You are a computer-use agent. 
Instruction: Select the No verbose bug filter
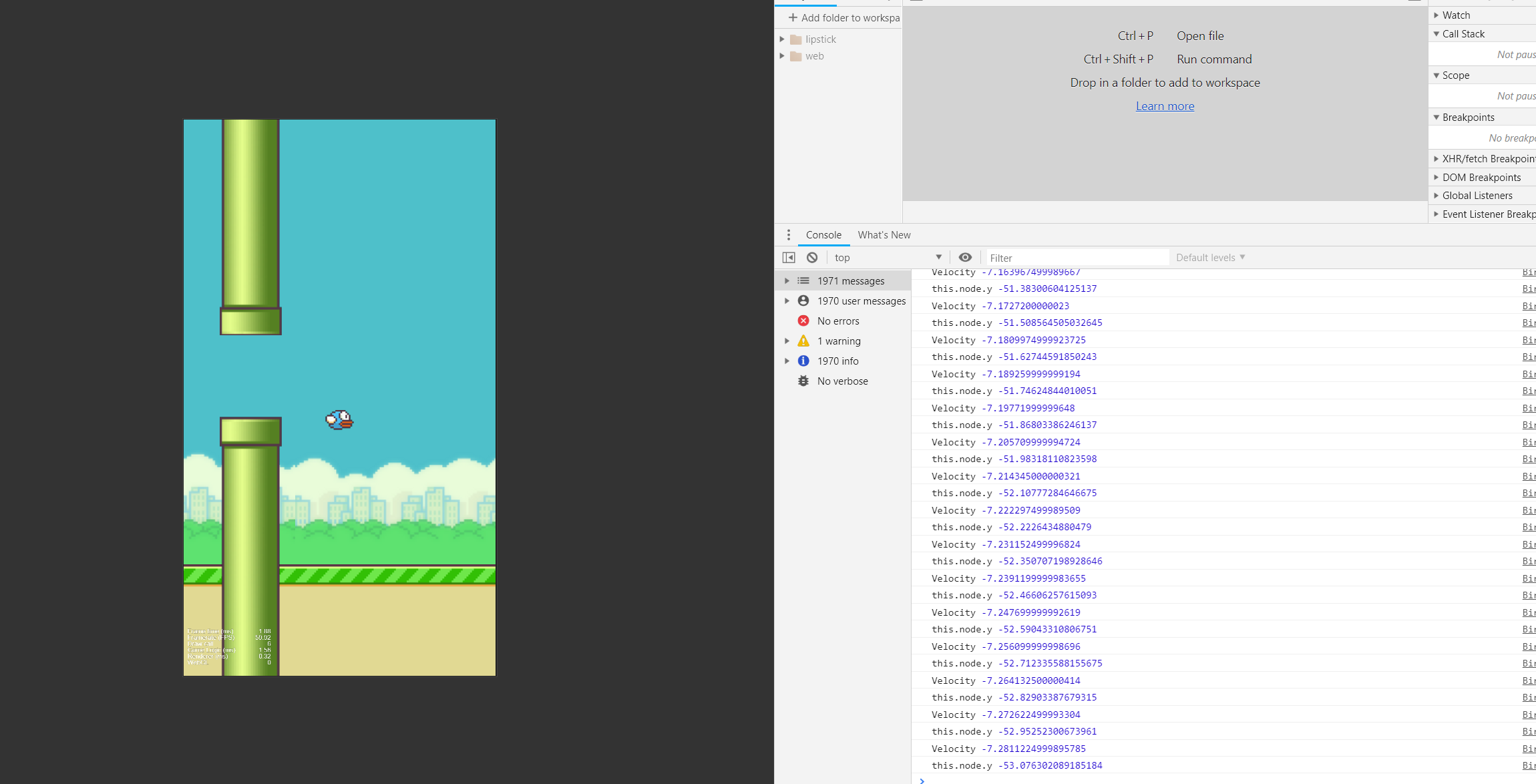pyautogui.click(x=842, y=381)
